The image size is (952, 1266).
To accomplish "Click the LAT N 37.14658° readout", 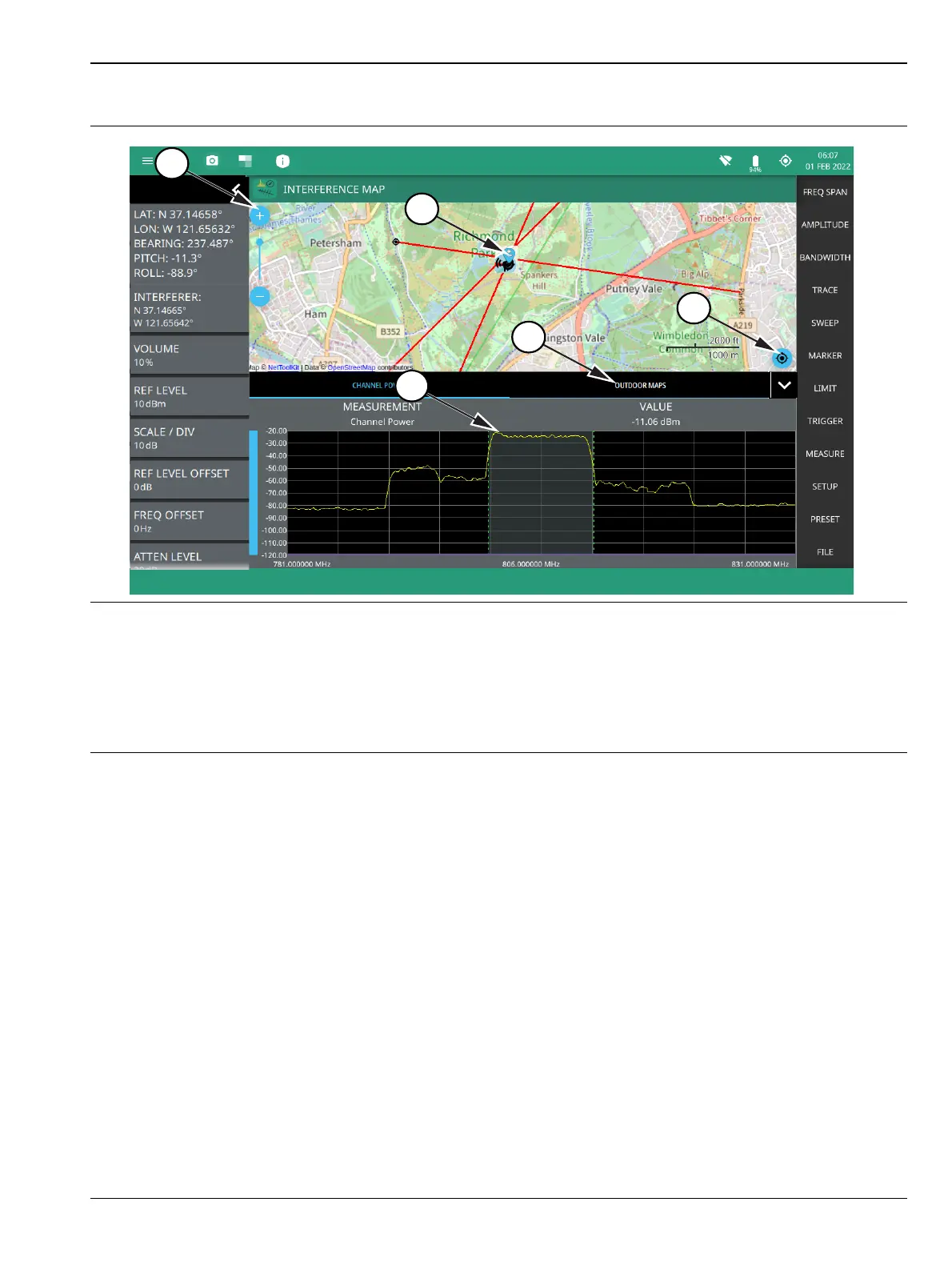I will point(178,214).
